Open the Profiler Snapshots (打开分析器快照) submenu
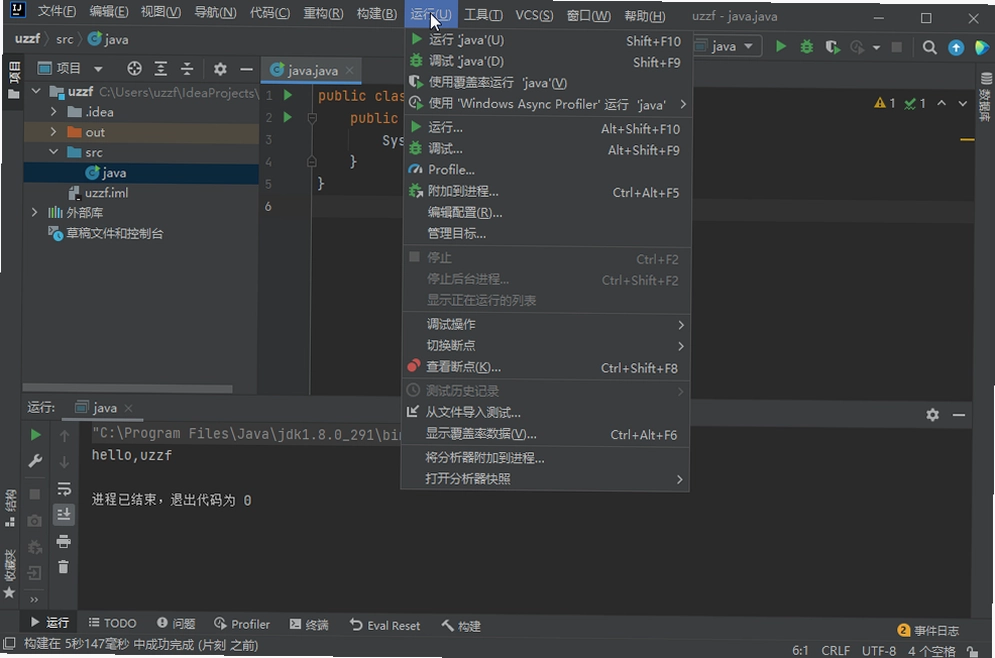 (546, 478)
